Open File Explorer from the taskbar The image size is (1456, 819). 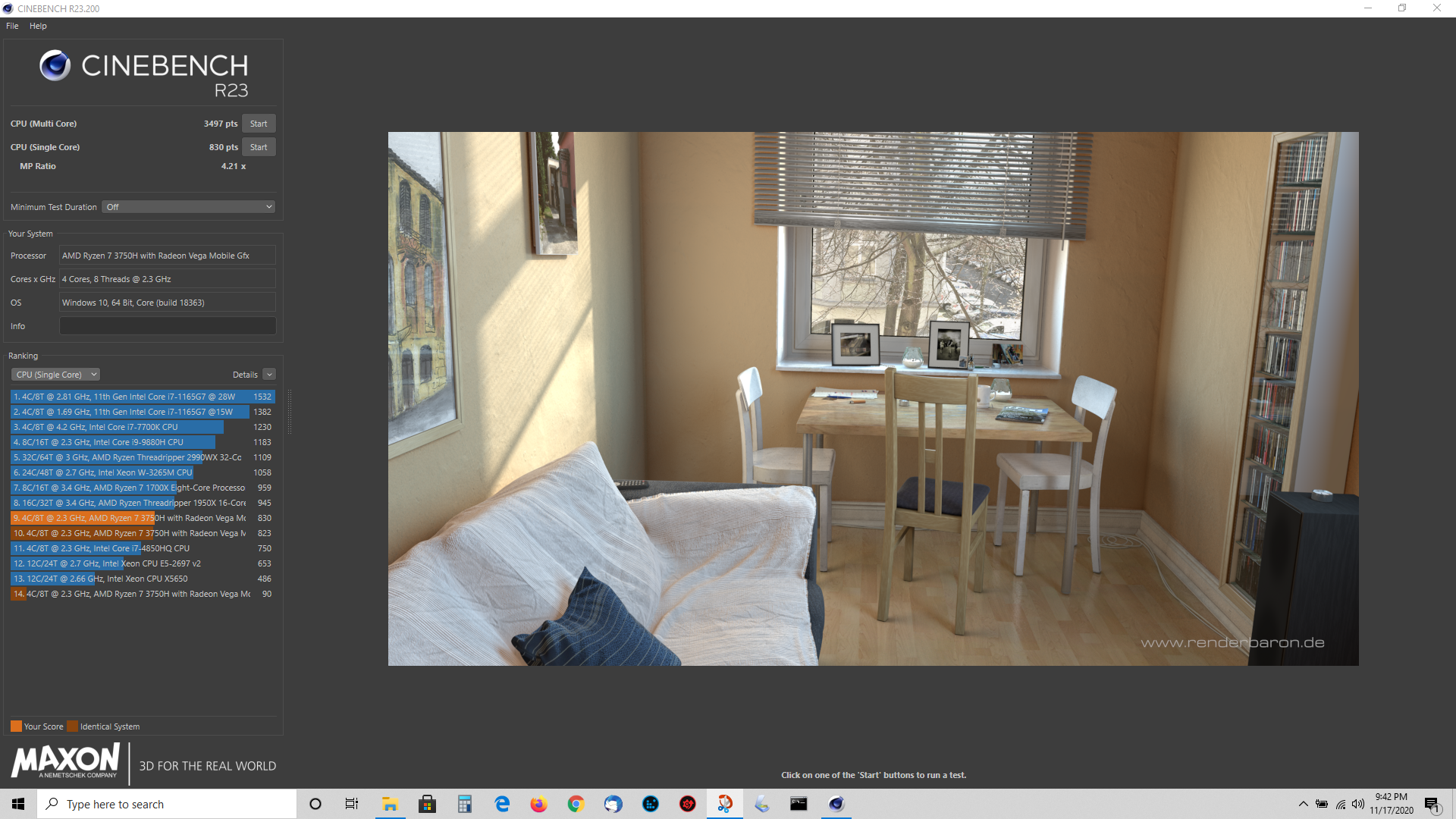[390, 804]
